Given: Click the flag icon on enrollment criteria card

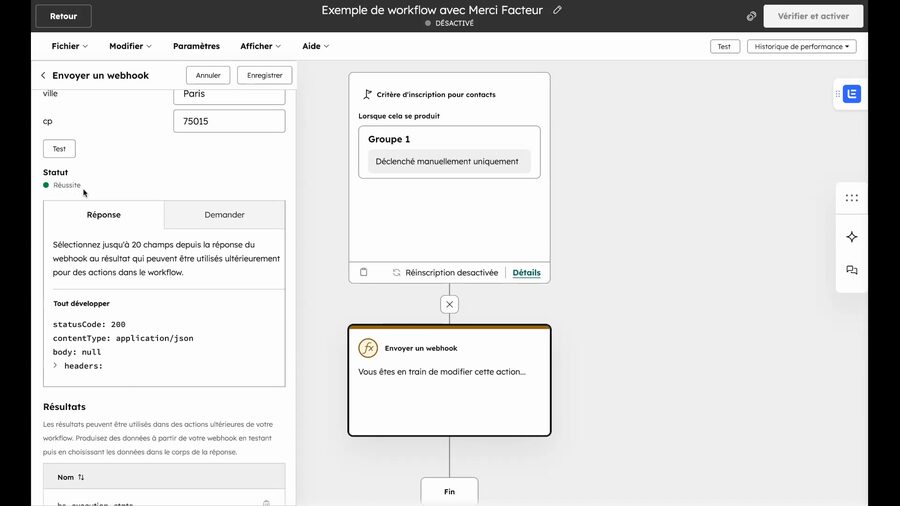Looking at the screenshot, I should coord(367,94).
